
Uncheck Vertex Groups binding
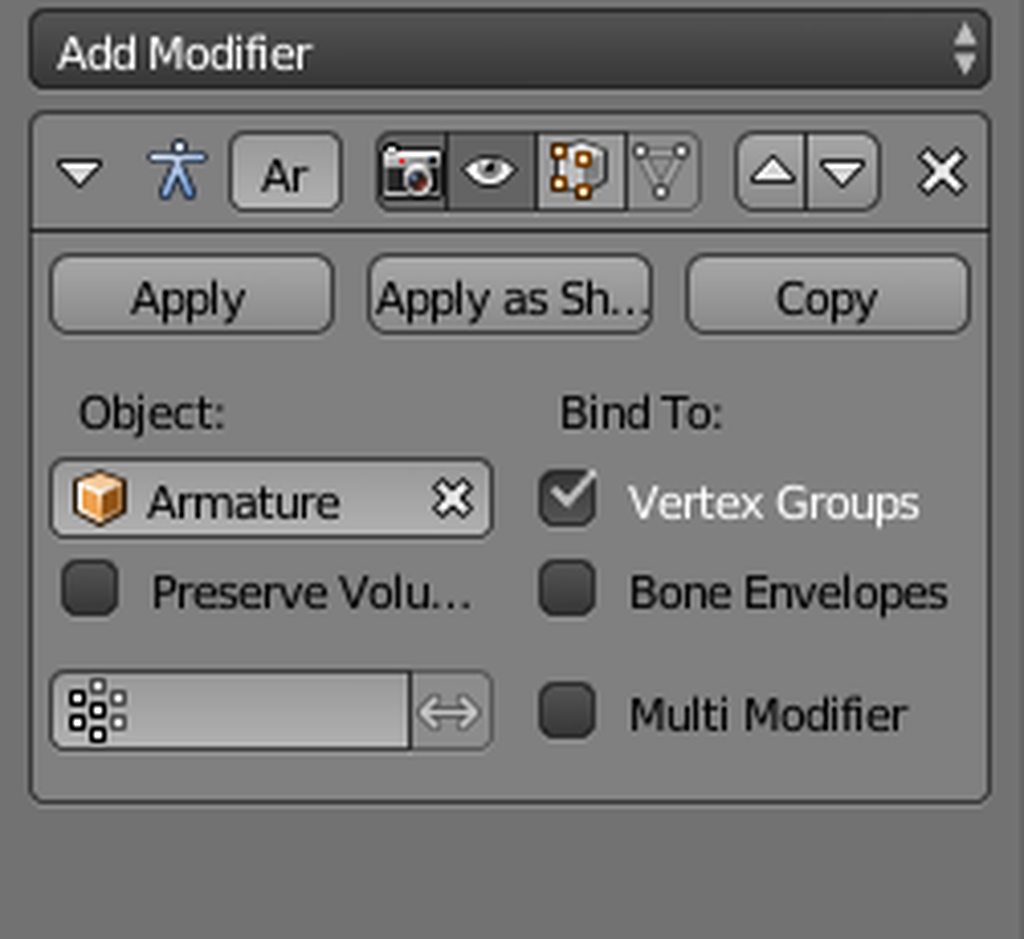[568, 499]
